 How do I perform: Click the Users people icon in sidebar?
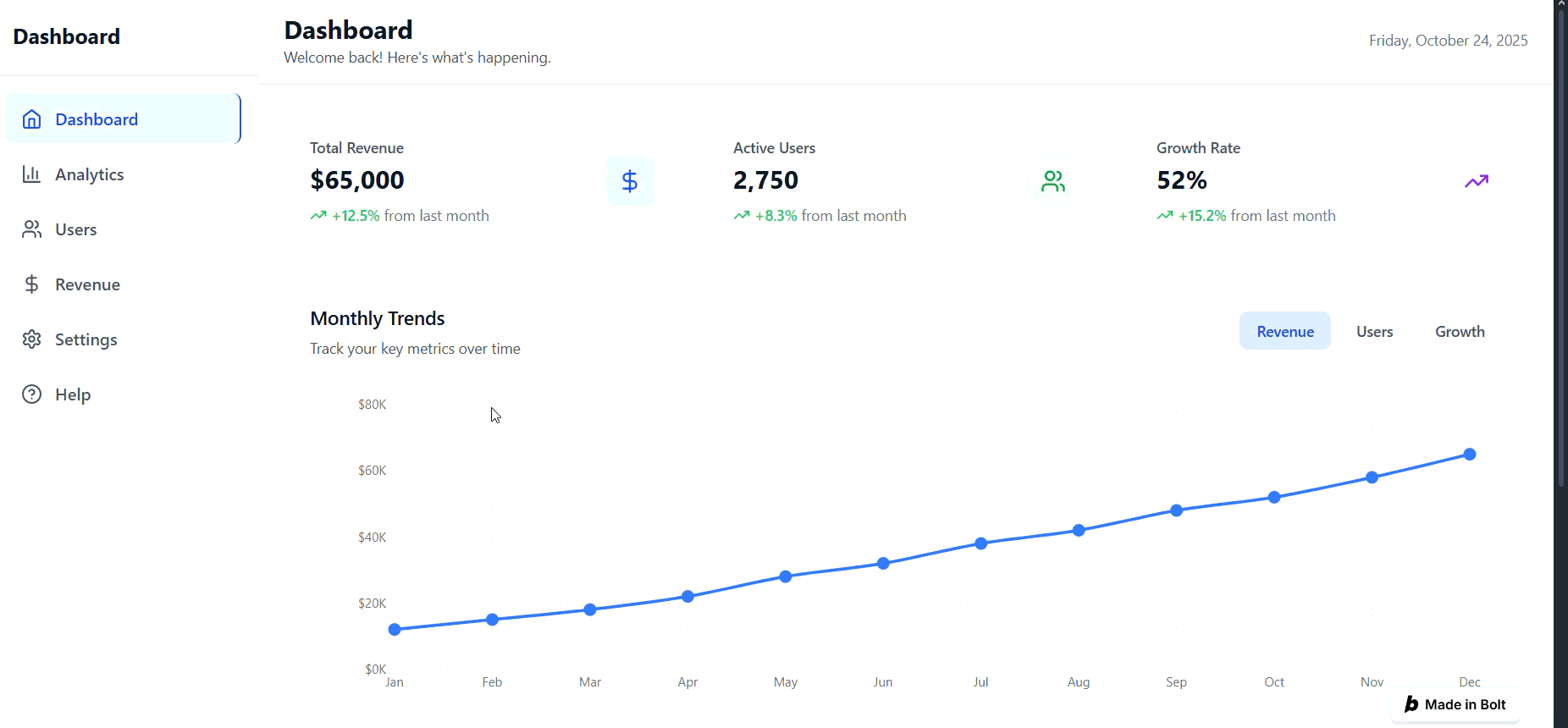[x=31, y=229]
